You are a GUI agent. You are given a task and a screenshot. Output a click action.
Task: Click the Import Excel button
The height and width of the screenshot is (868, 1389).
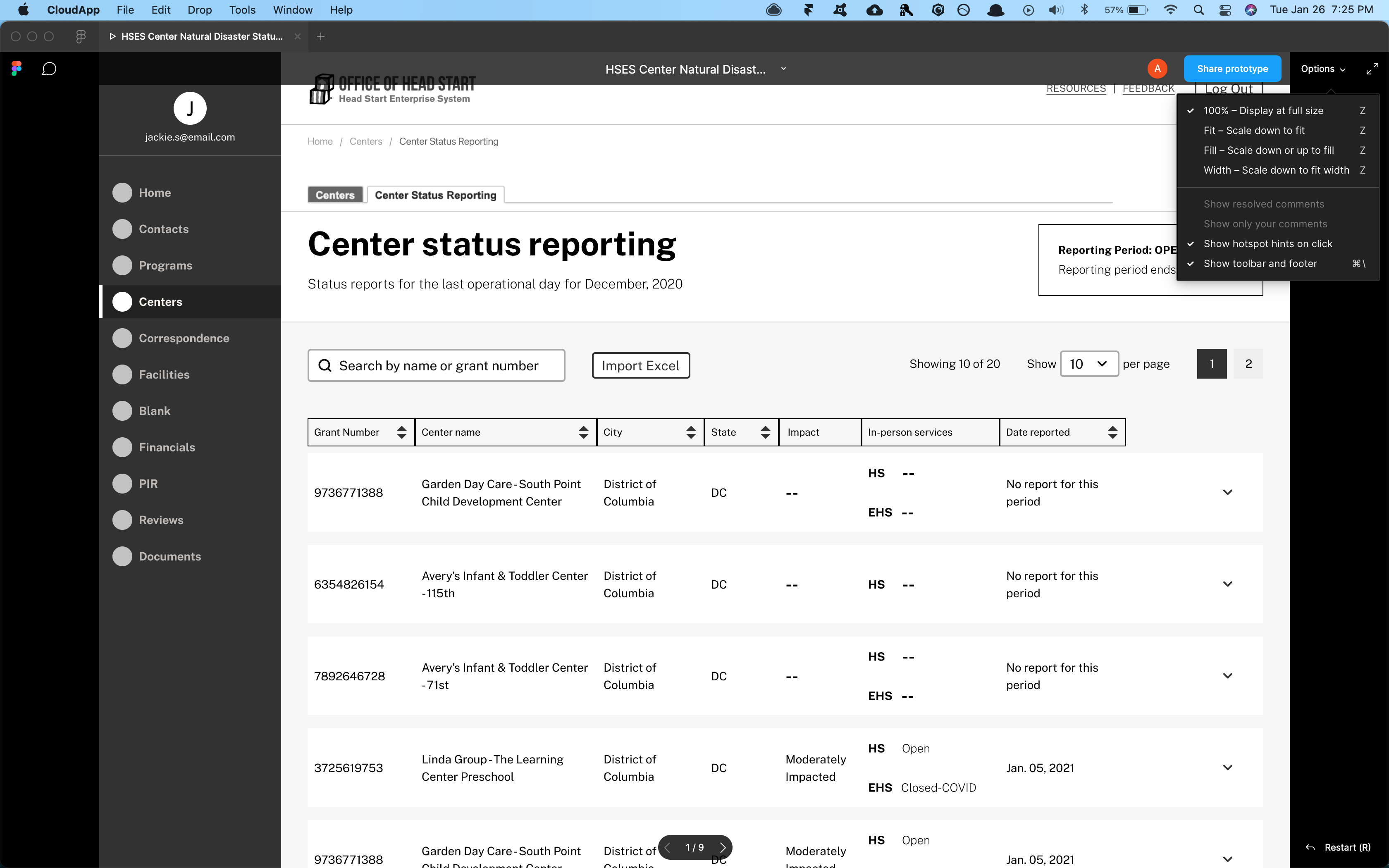pyautogui.click(x=640, y=366)
